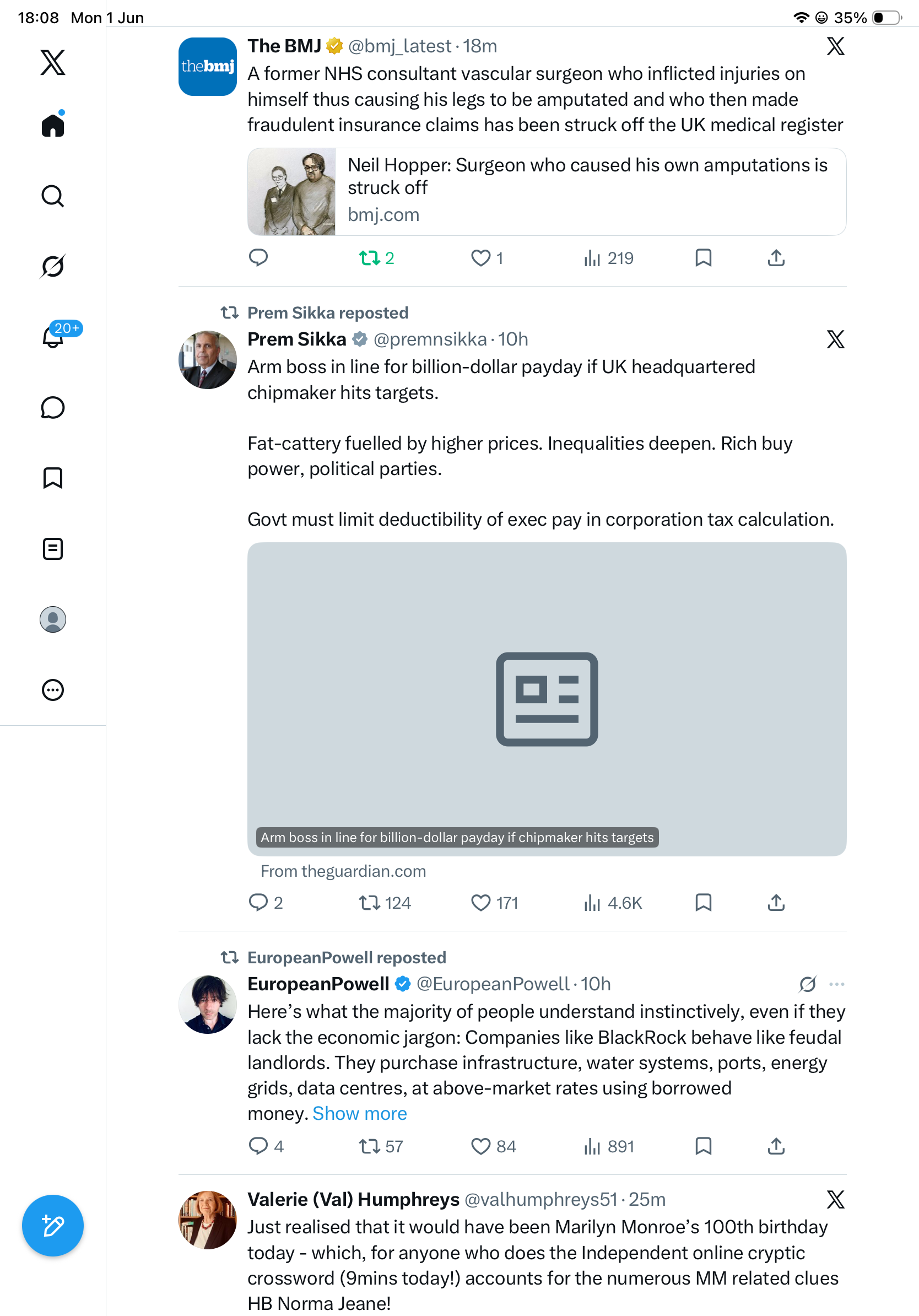Open Bookmarks in the sidebar
The height and width of the screenshot is (1316, 919).
tap(53, 478)
